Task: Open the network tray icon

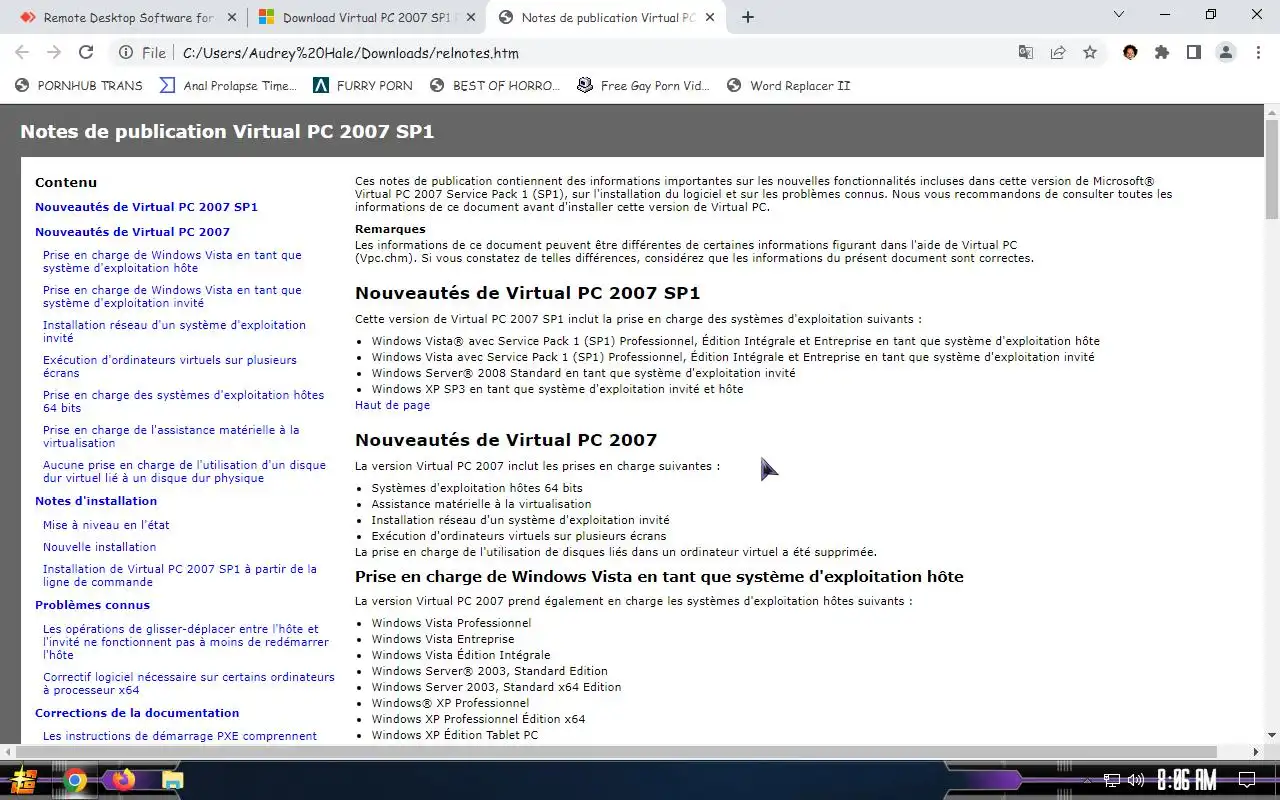Action: [x=1112, y=780]
